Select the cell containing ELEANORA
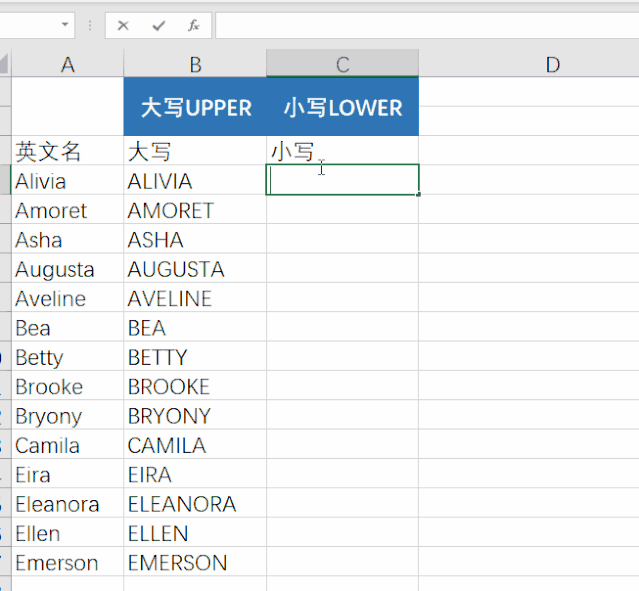Viewport: 639px width, 591px height. coord(195,503)
